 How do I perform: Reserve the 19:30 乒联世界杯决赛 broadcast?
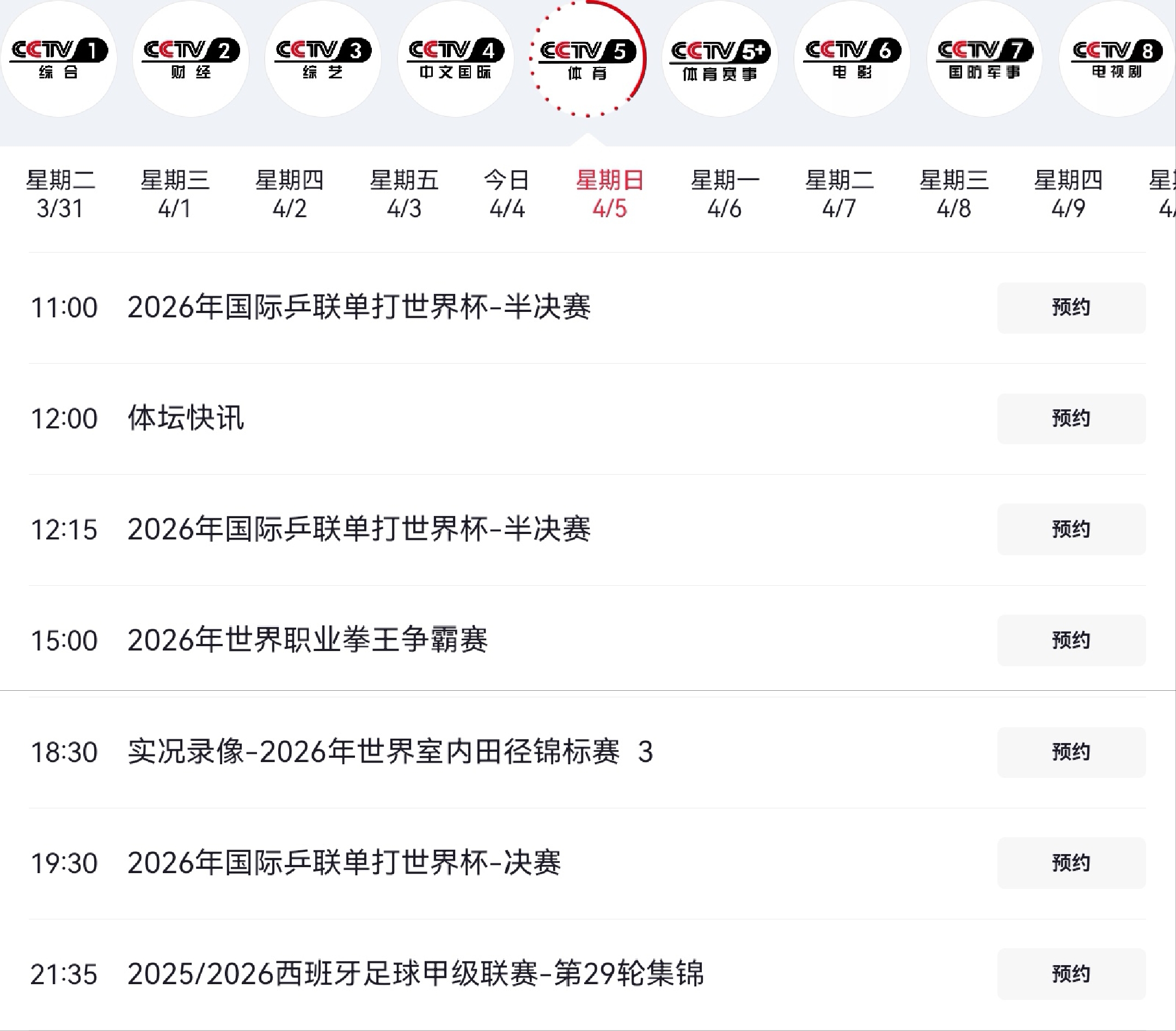(1071, 863)
